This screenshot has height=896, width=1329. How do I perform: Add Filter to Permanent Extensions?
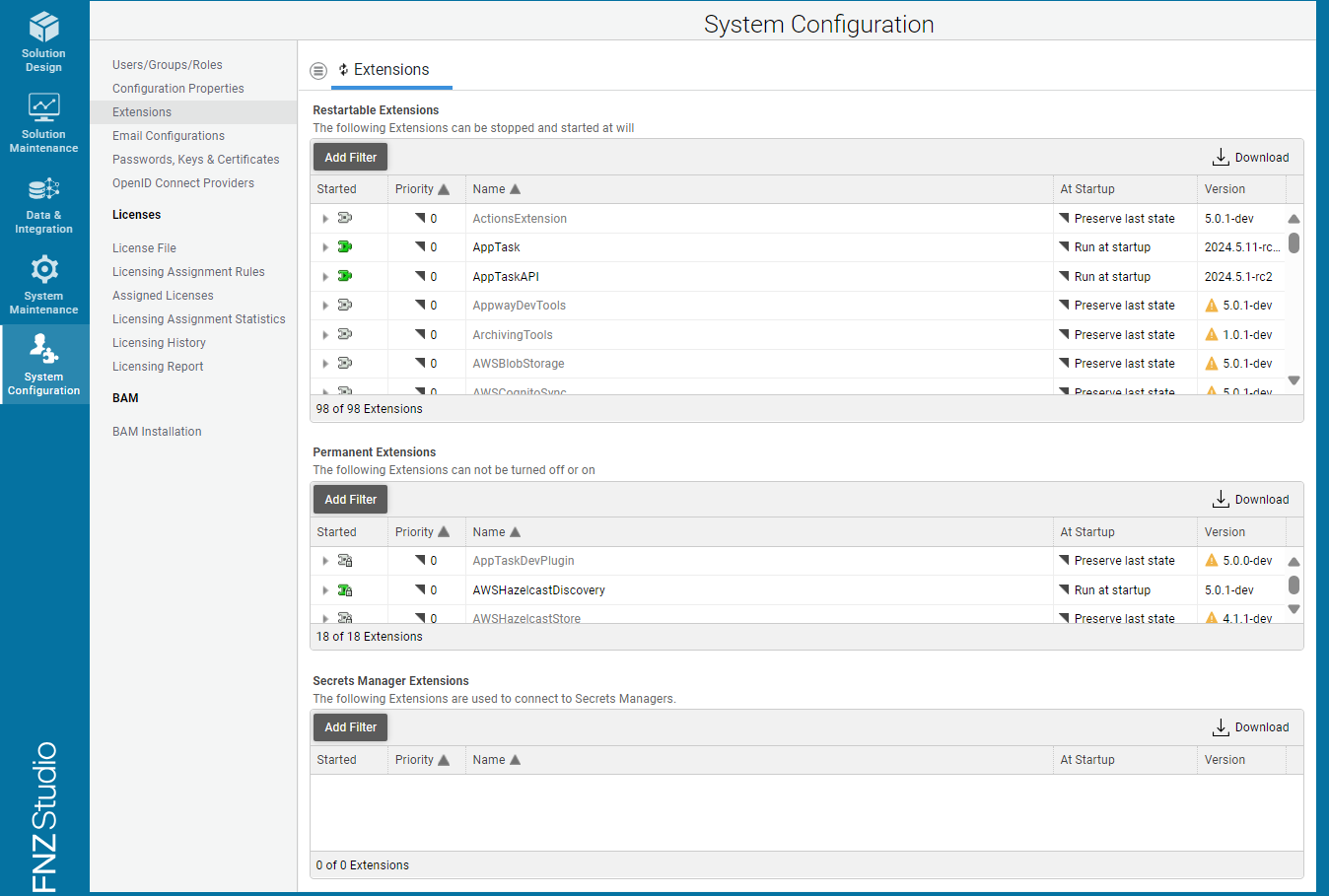[351, 500]
